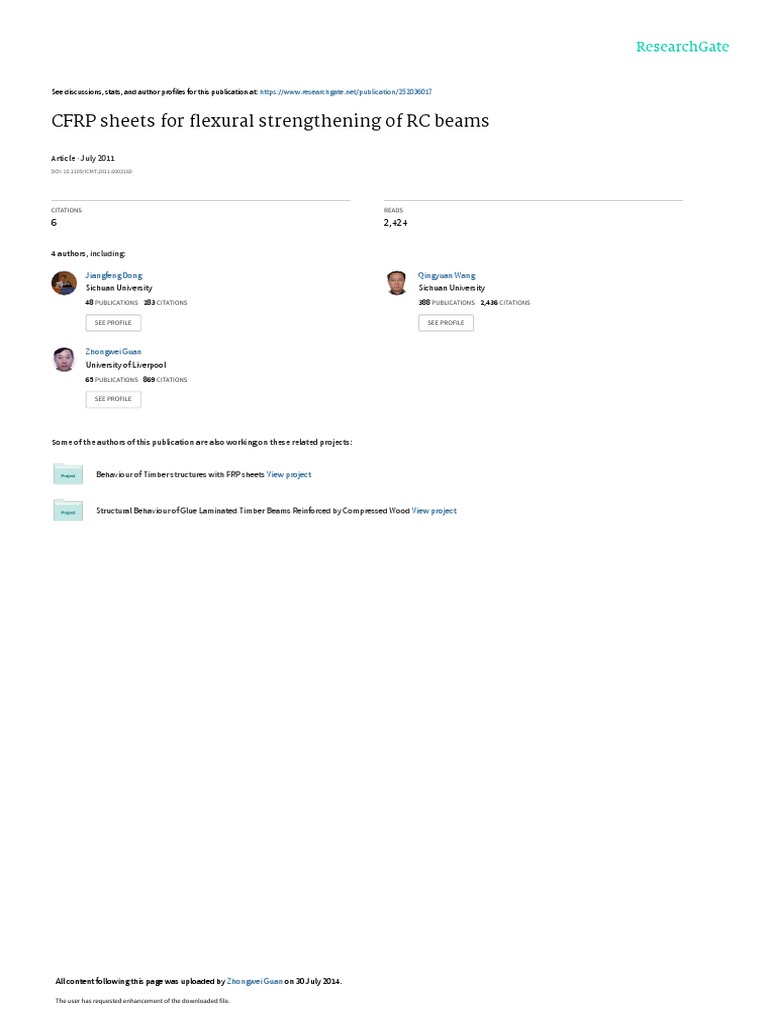768x1024 pixels.
Task: Click the project icon for Glue Laminated Timber
Action: tap(68, 511)
